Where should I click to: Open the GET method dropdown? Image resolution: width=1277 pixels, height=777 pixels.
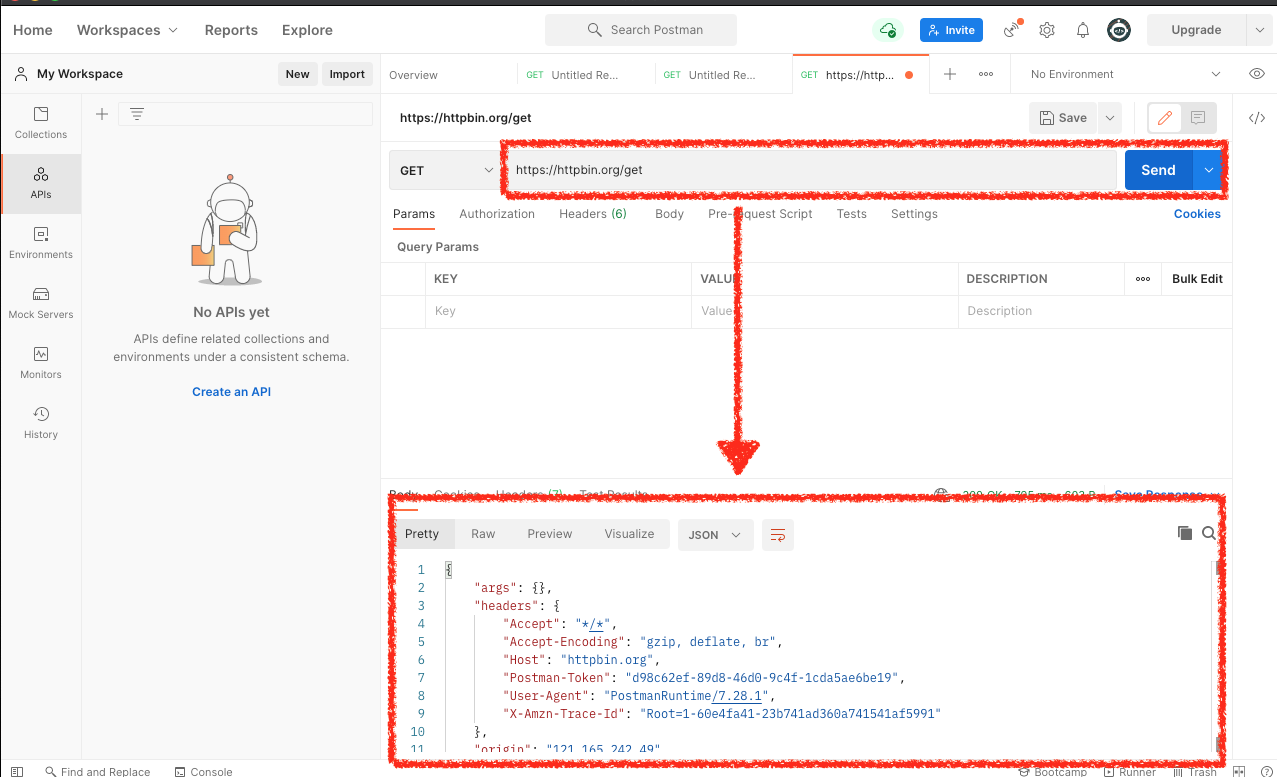(x=444, y=170)
